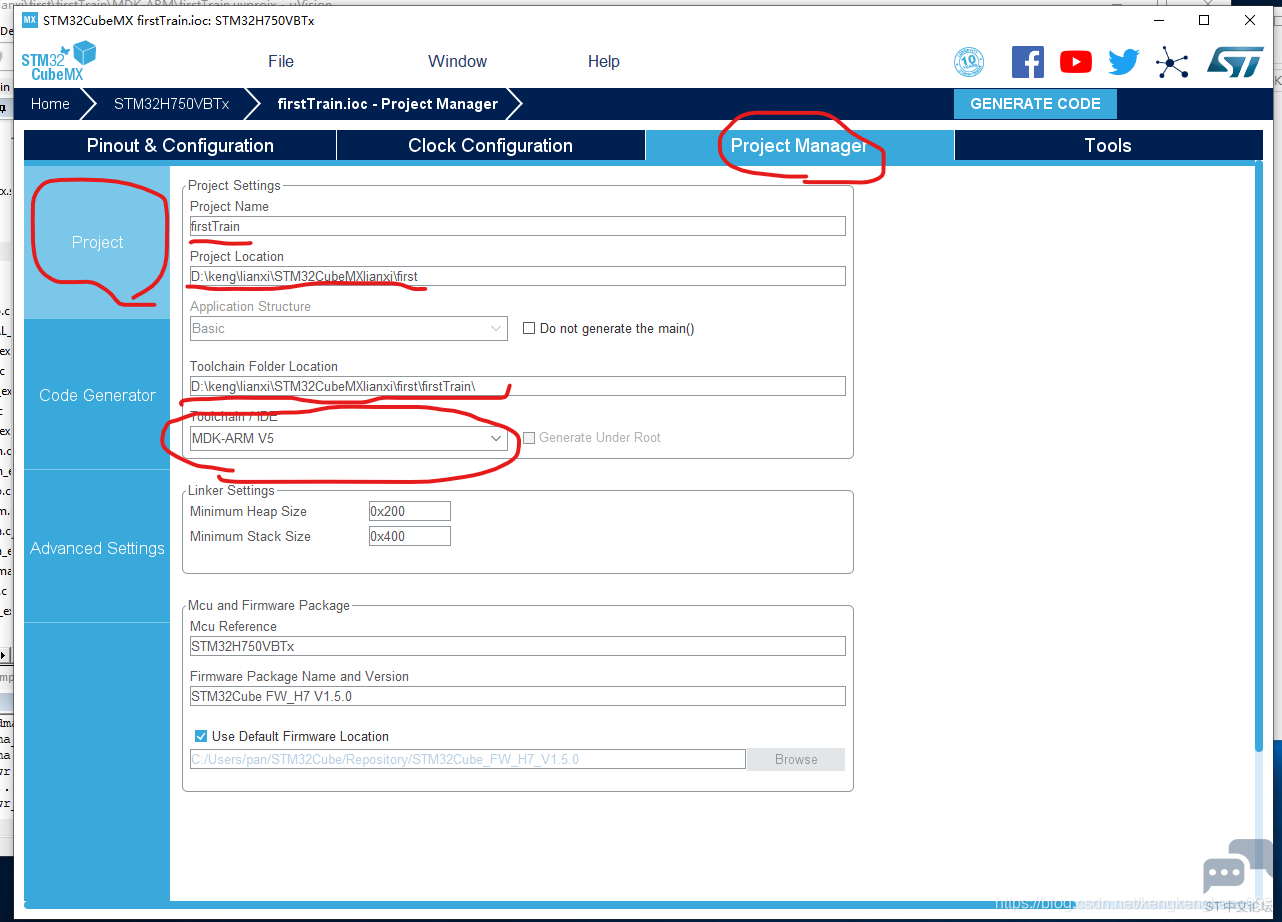Viewport: 1282px width, 922px height.
Task: Click the GENERATE CODE button
Action: (1035, 104)
